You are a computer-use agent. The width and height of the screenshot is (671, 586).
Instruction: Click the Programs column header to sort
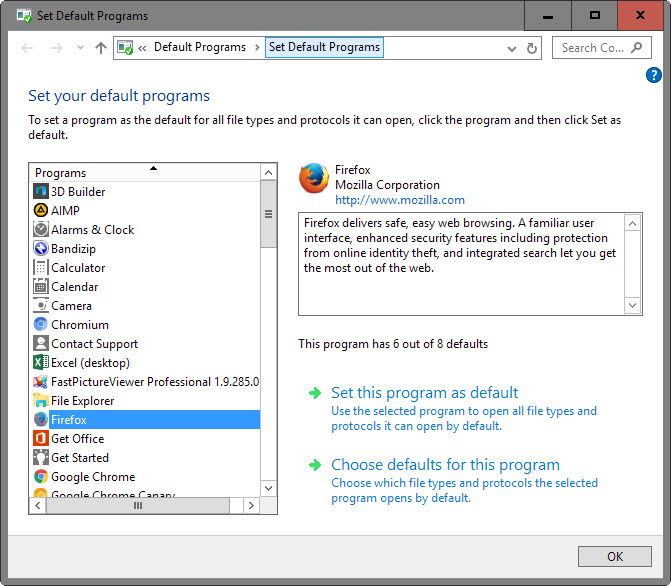[x=145, y=173]
